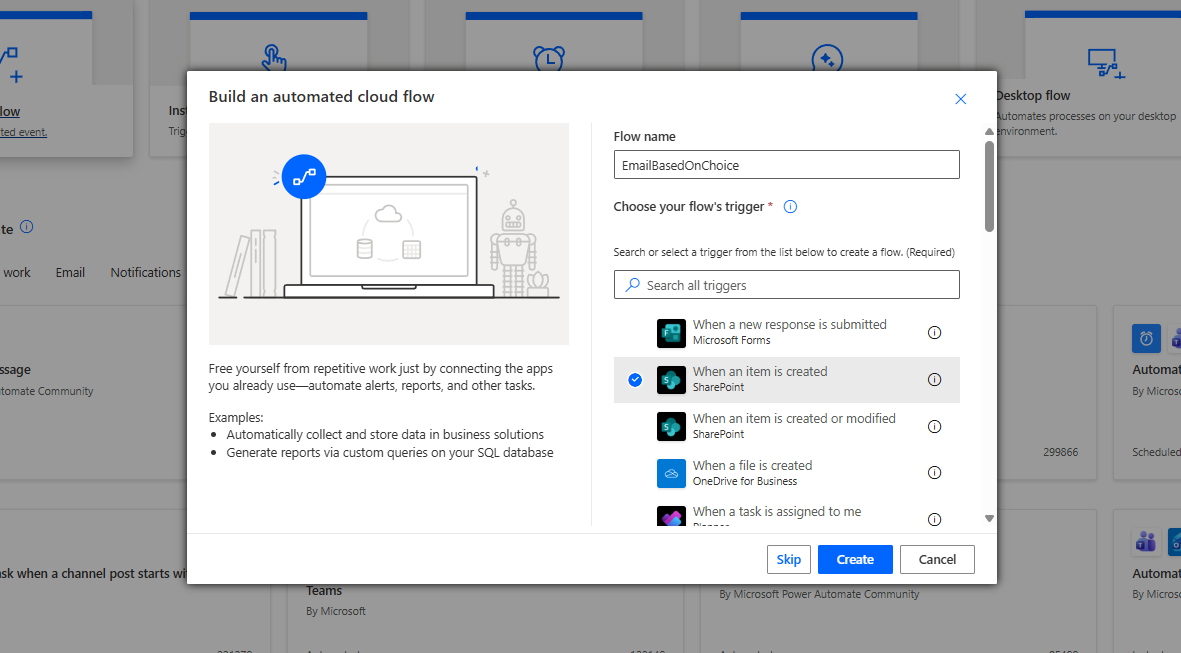Select the When a file is created trigger

[752, 466]
